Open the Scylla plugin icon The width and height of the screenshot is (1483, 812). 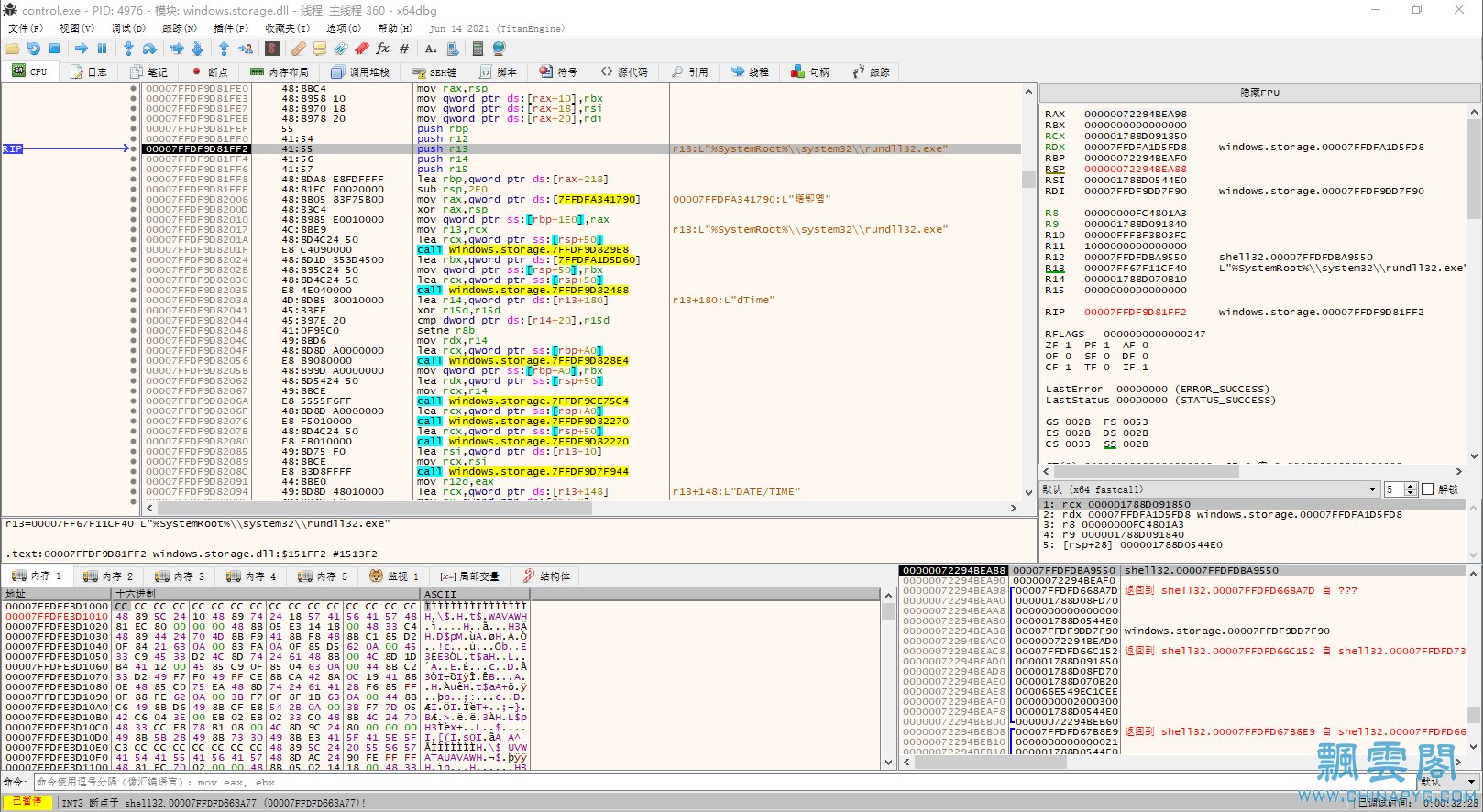coord(272,49)
